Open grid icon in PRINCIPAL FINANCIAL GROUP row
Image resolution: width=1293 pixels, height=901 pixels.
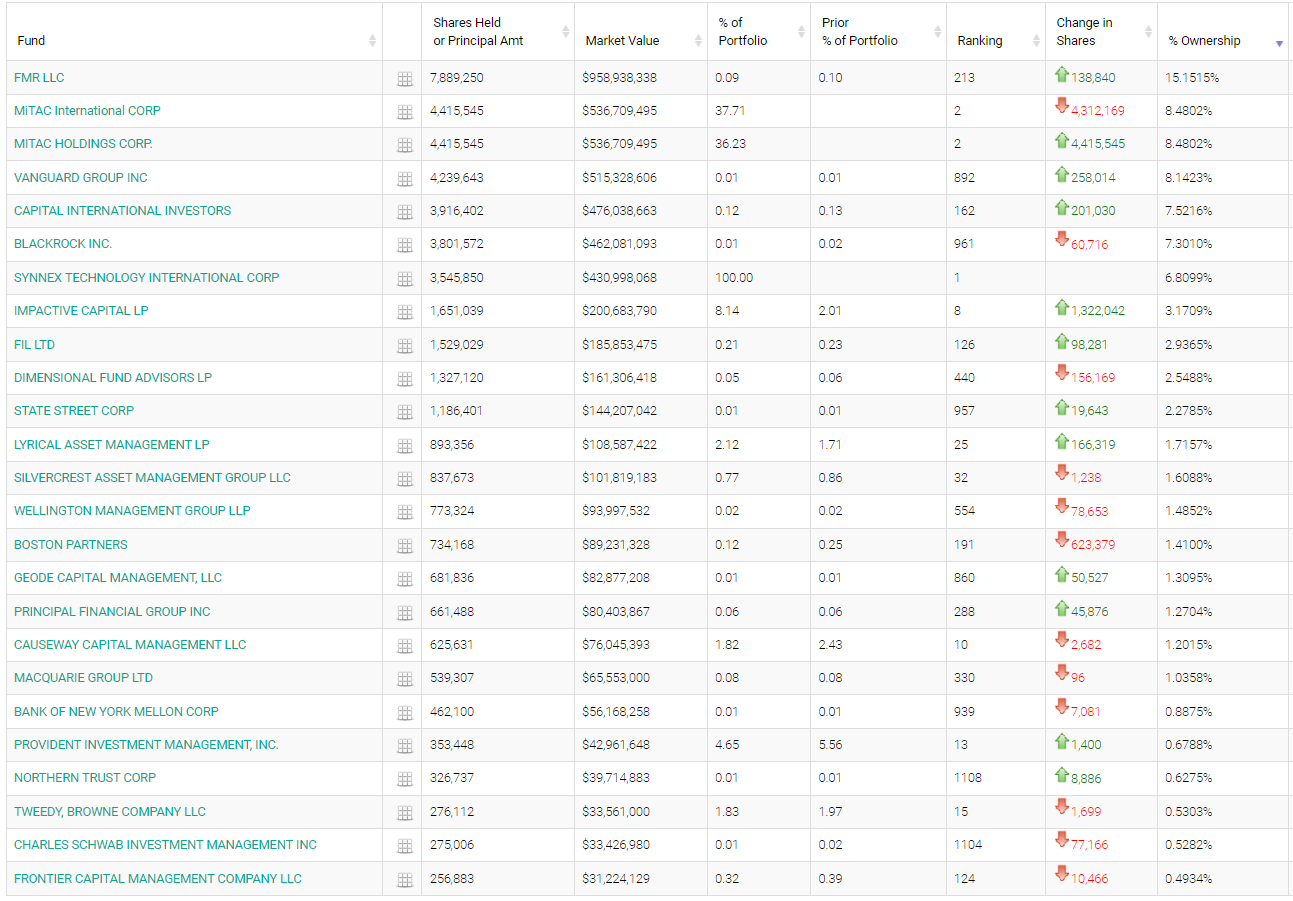(x=405, y=613)
